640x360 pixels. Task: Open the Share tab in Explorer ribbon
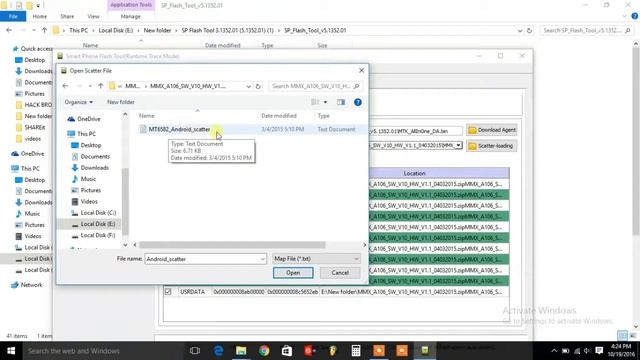[67, 16]
